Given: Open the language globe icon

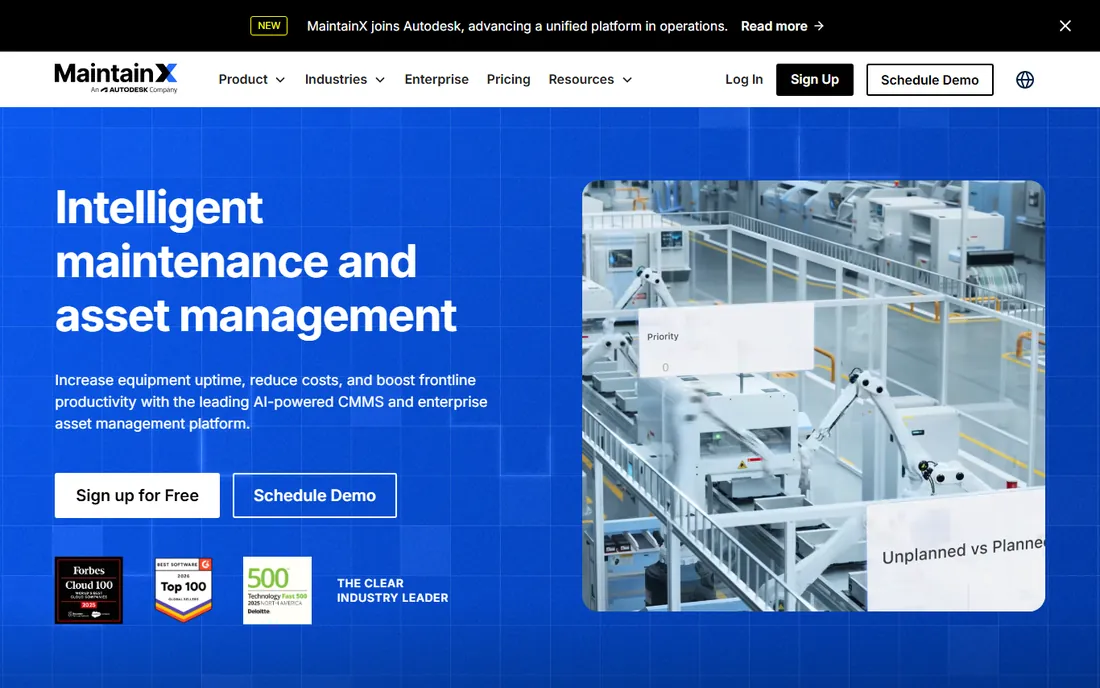Looking at the screenshot, I should [1024, 80].
